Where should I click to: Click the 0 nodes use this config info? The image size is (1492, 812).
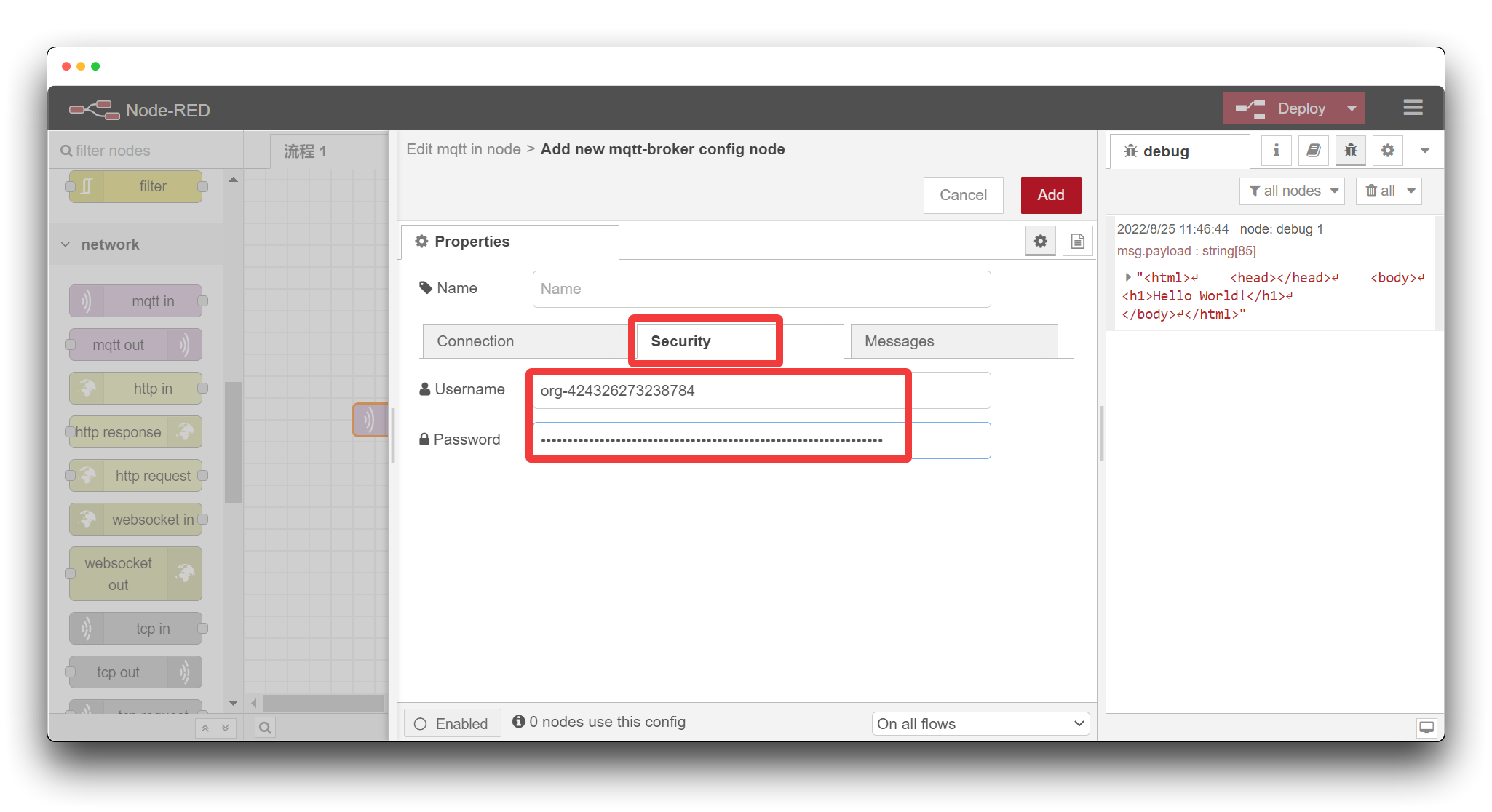(x=598, y=722)
